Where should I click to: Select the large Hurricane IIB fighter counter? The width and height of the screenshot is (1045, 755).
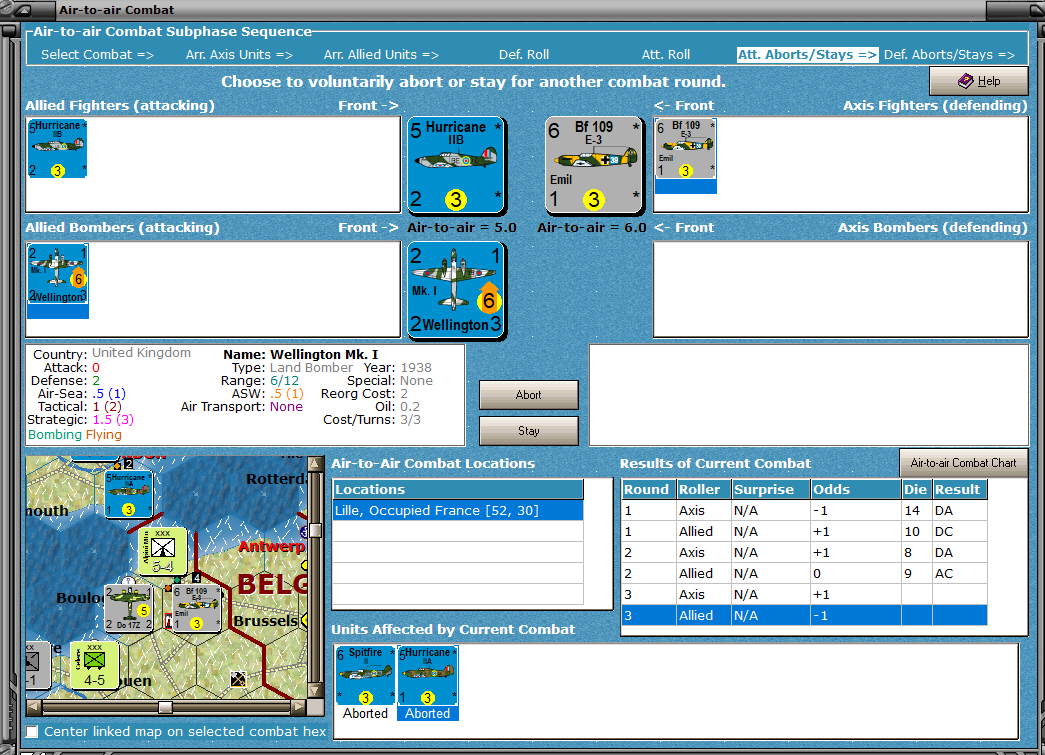456,165
